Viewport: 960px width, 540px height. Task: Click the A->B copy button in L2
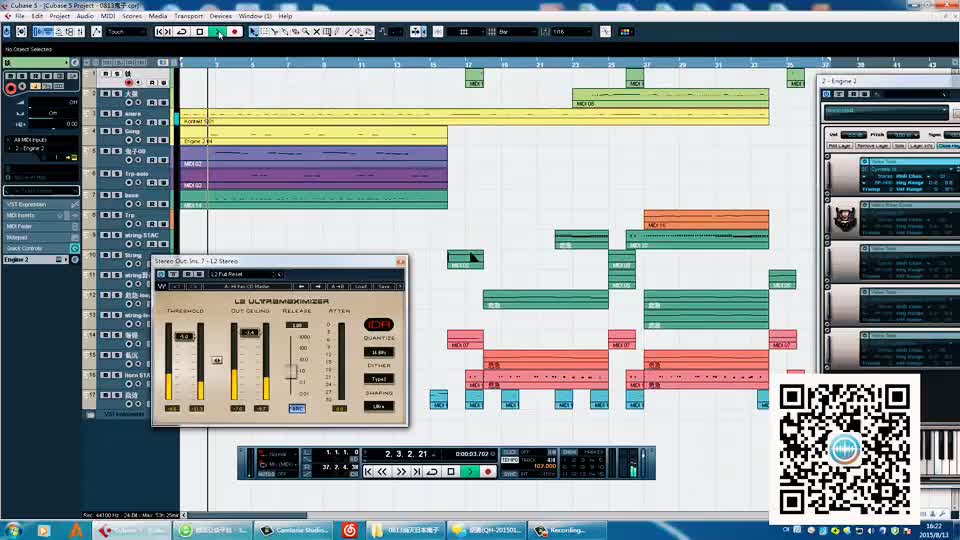click(337, 287)
